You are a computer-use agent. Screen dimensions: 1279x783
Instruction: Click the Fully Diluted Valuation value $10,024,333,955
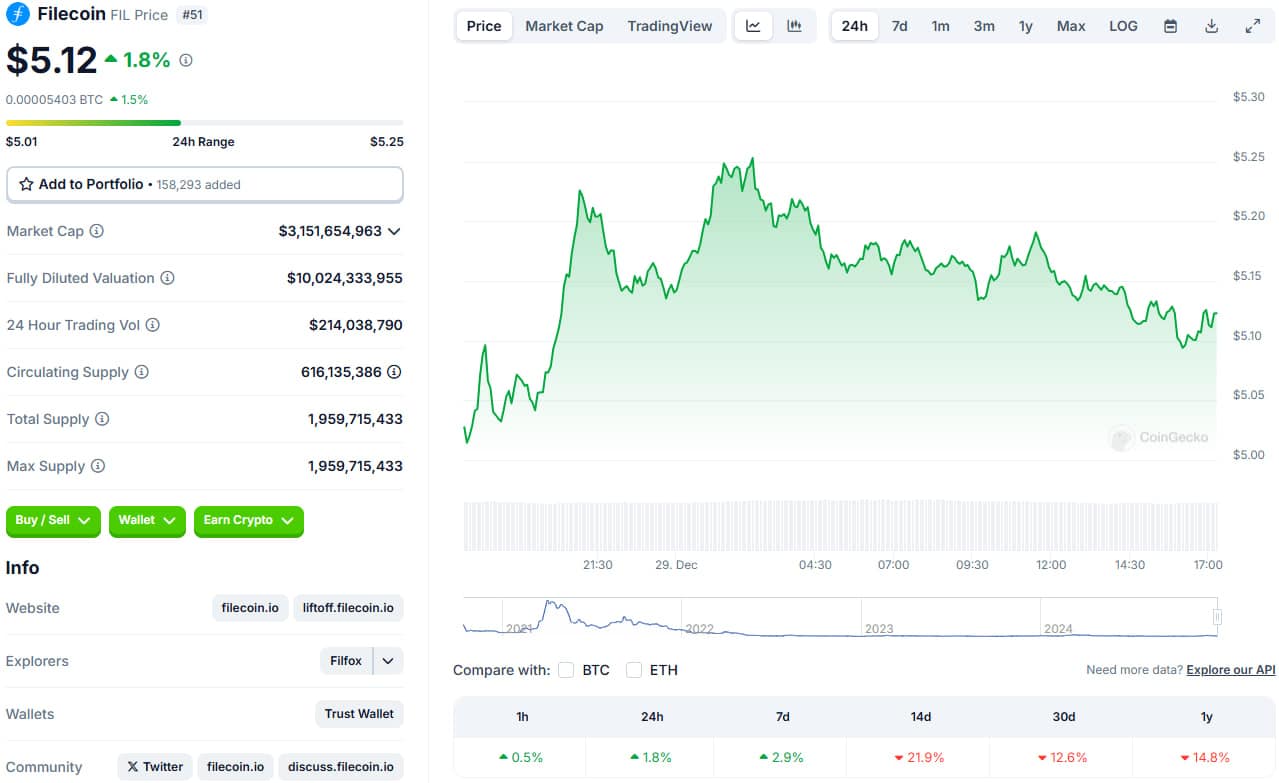tap(345, 278)
